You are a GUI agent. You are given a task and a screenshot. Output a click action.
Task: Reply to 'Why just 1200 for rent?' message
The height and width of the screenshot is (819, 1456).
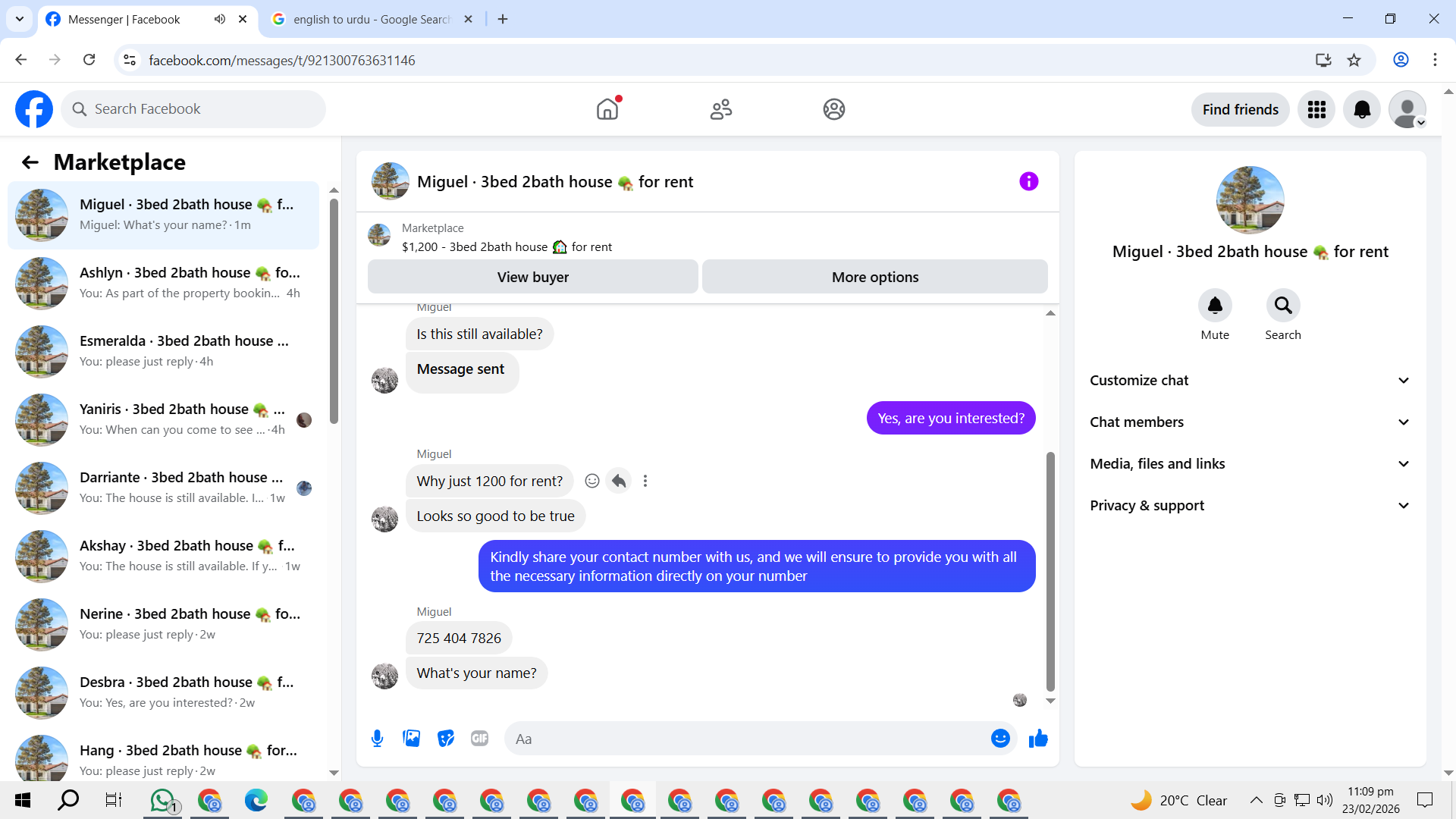pyautogui.click(x=619, y=481)
